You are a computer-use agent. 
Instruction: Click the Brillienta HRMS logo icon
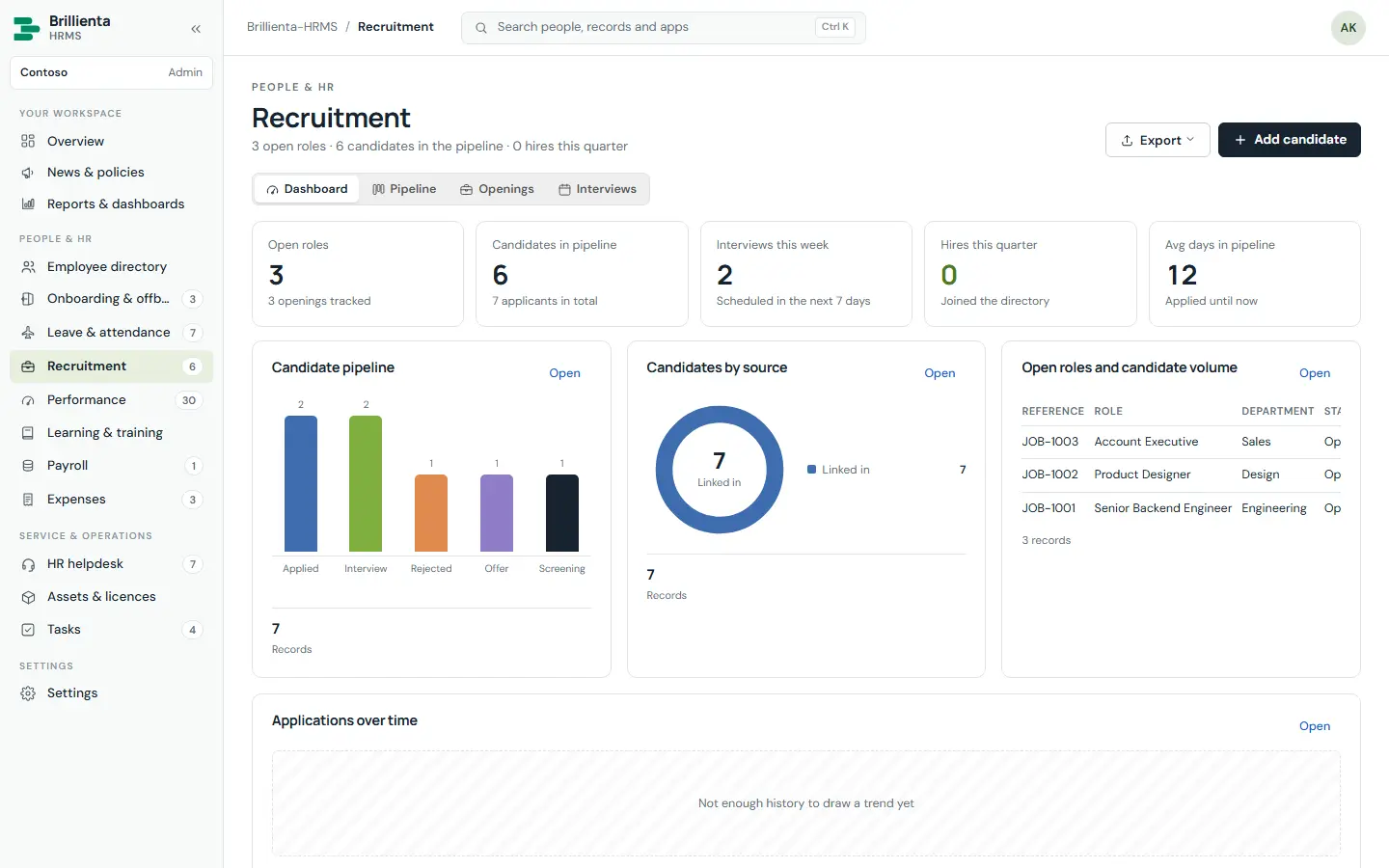tap(27, 29)
